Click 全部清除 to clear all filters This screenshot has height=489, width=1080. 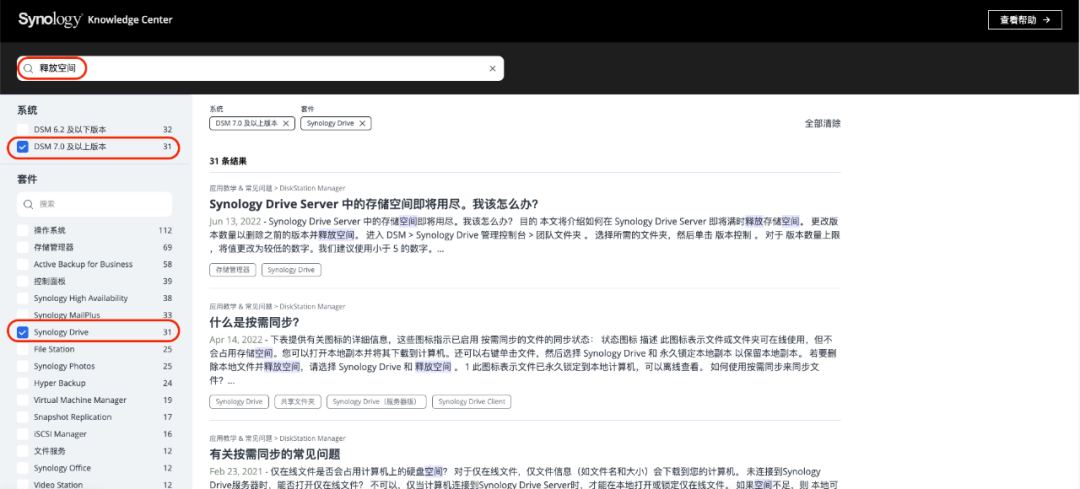click(822, 124)
